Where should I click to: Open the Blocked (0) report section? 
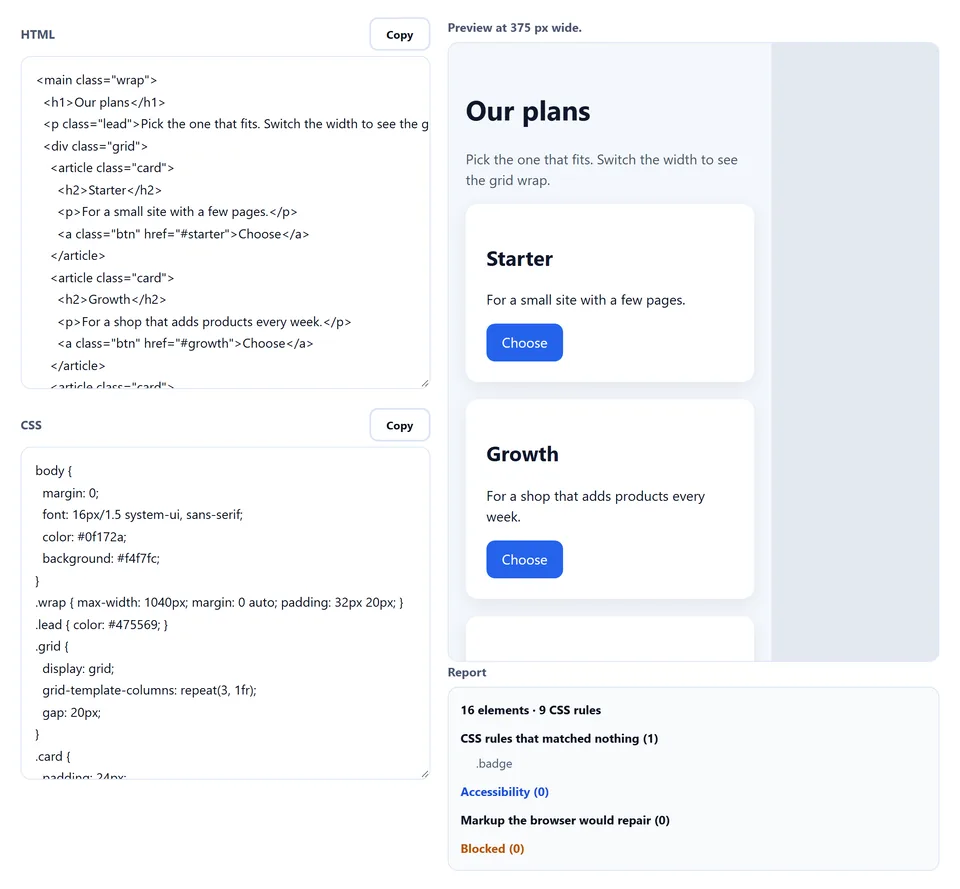click(492, 849)
